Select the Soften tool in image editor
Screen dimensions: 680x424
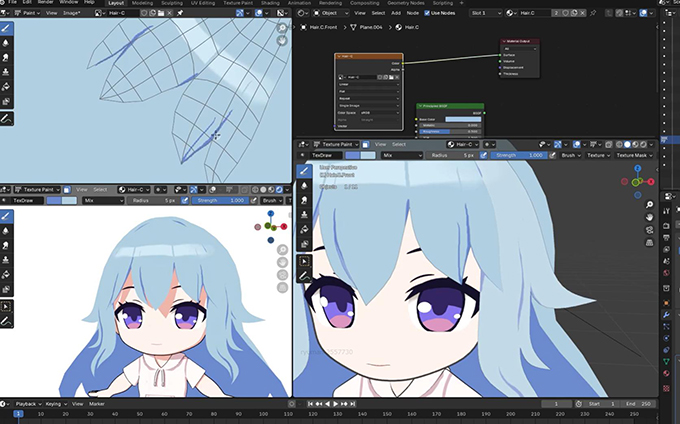tap(7, 43)
